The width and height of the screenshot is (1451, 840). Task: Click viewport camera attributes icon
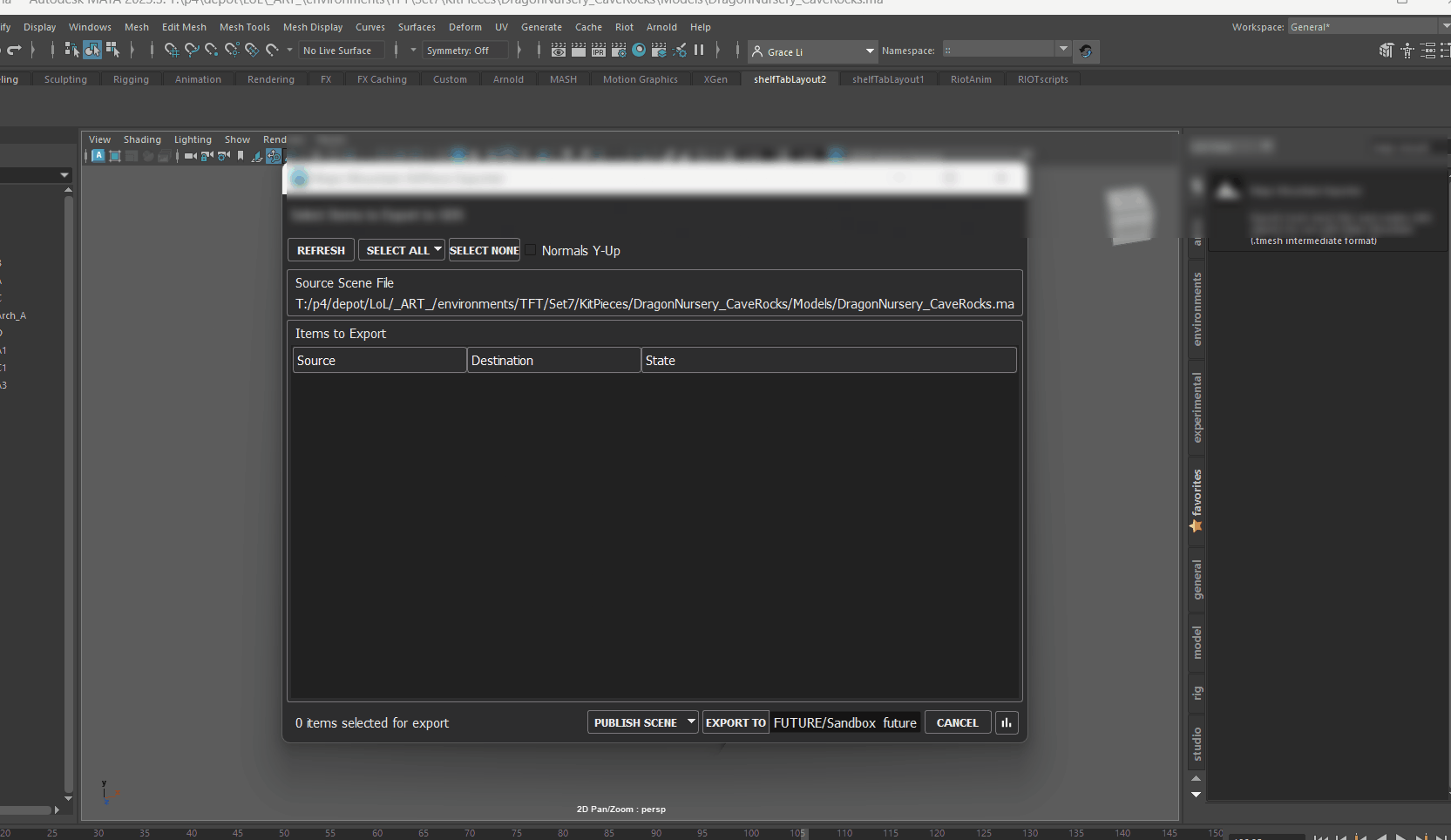tap(224, 156)
